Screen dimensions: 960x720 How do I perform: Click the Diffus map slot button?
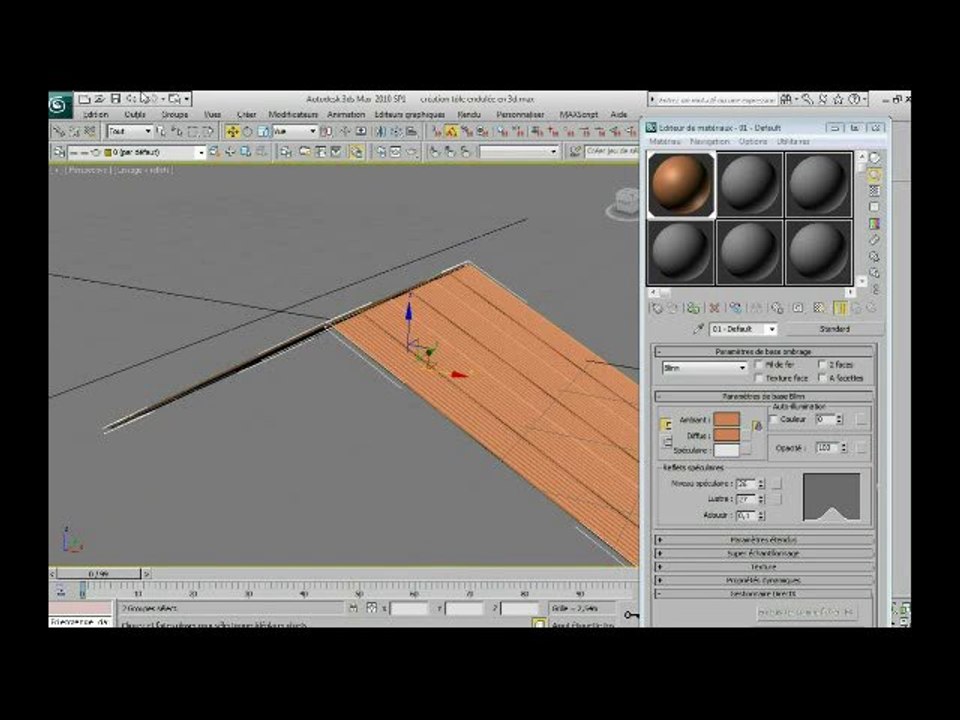coord(746,435)
